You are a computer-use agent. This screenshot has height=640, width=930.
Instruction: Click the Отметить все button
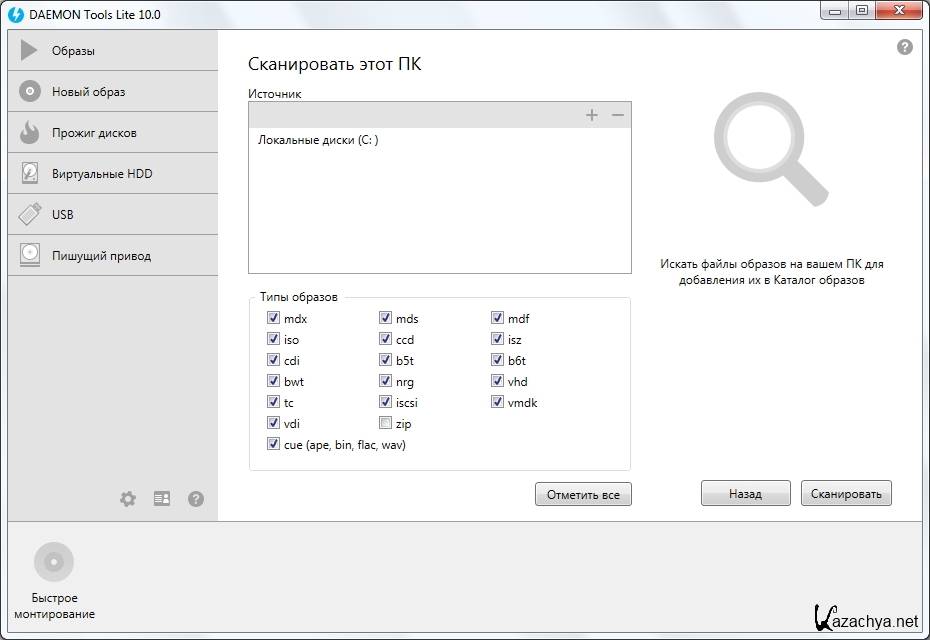tap(583, 494)
